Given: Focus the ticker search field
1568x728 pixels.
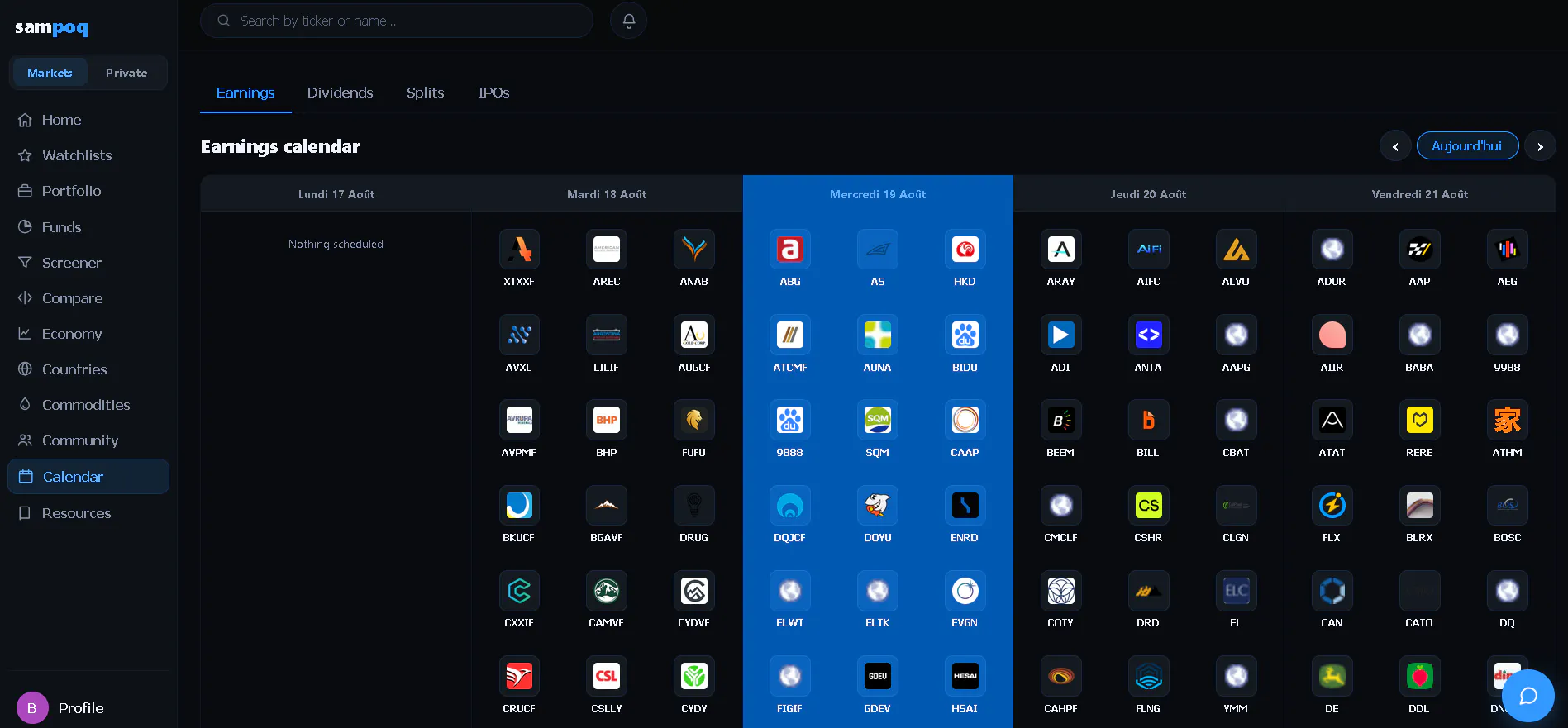Looking at the screenshot, I should 397,21.
